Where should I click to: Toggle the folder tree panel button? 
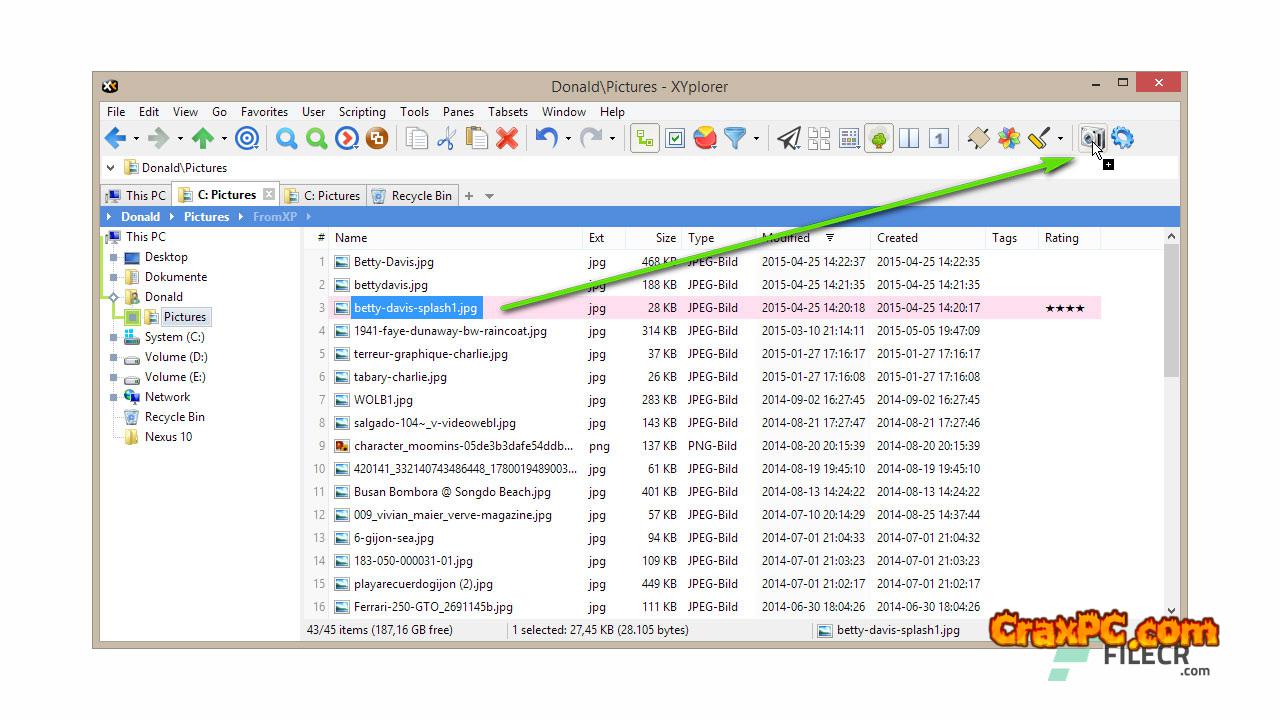[644, 139]
